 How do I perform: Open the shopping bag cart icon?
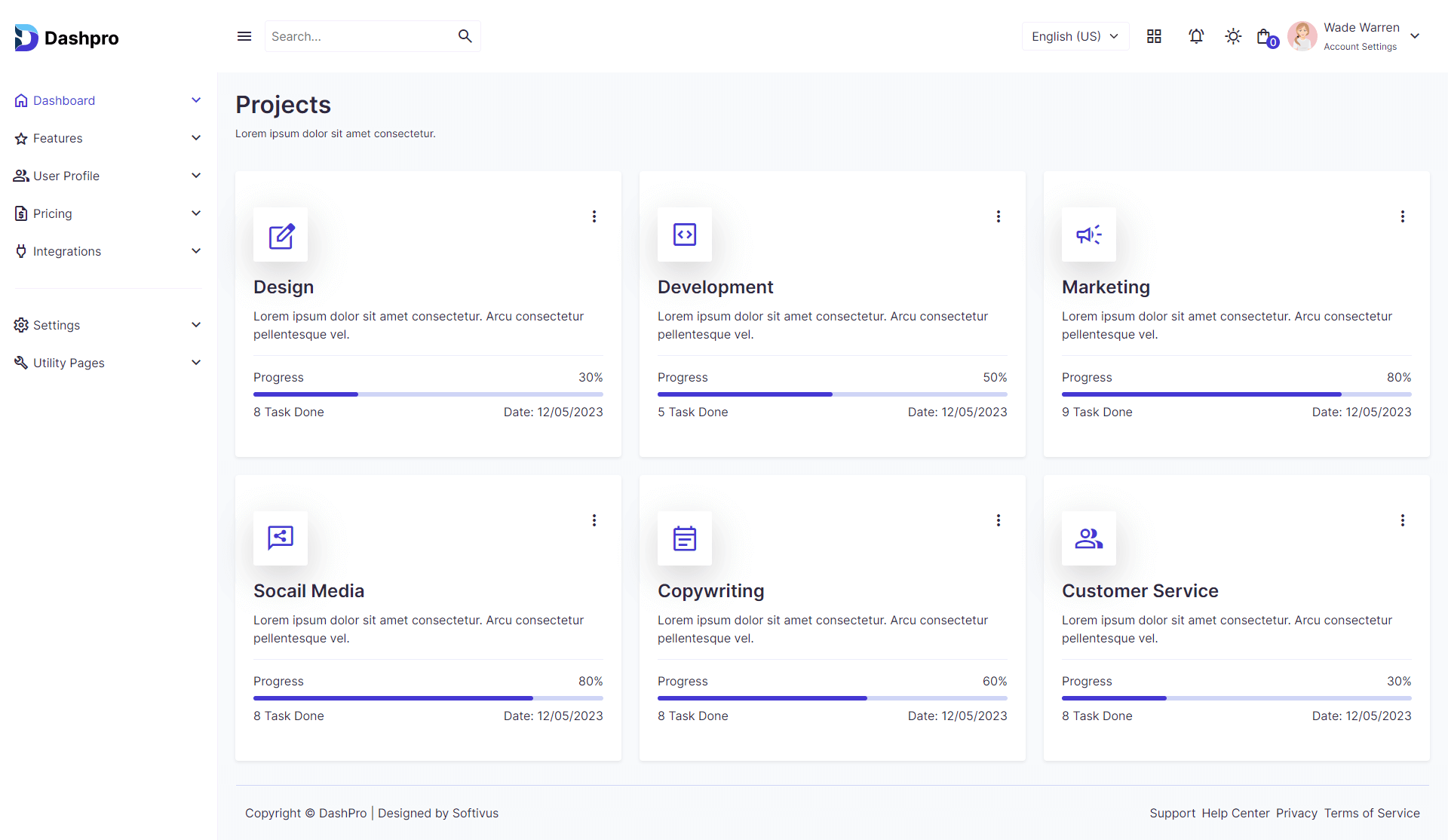[1265, 36]
